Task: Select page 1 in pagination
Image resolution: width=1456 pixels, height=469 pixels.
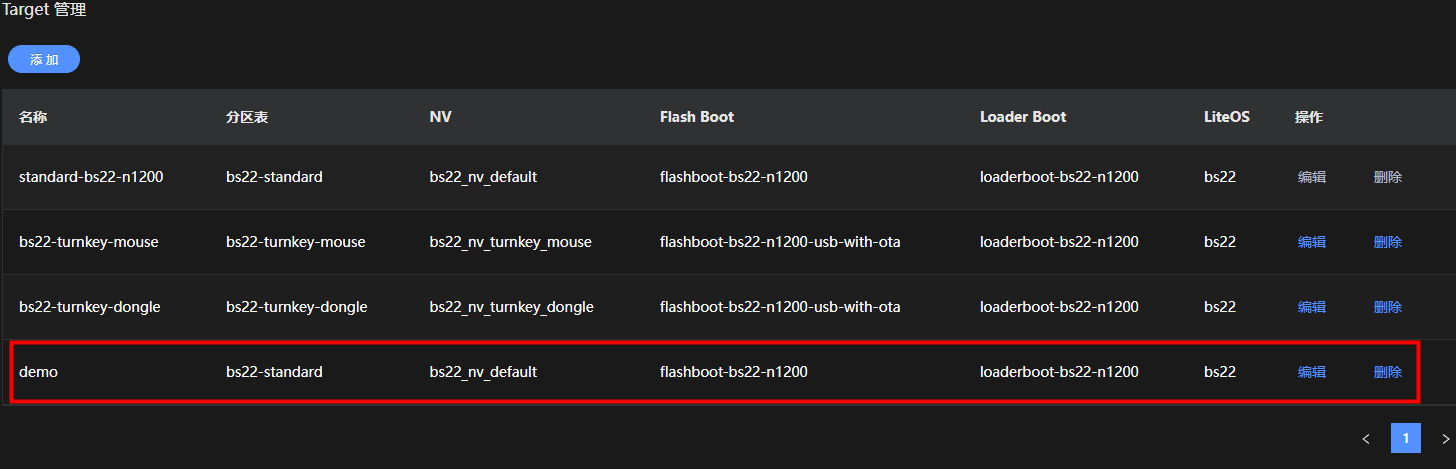Action: [1405, 438]
